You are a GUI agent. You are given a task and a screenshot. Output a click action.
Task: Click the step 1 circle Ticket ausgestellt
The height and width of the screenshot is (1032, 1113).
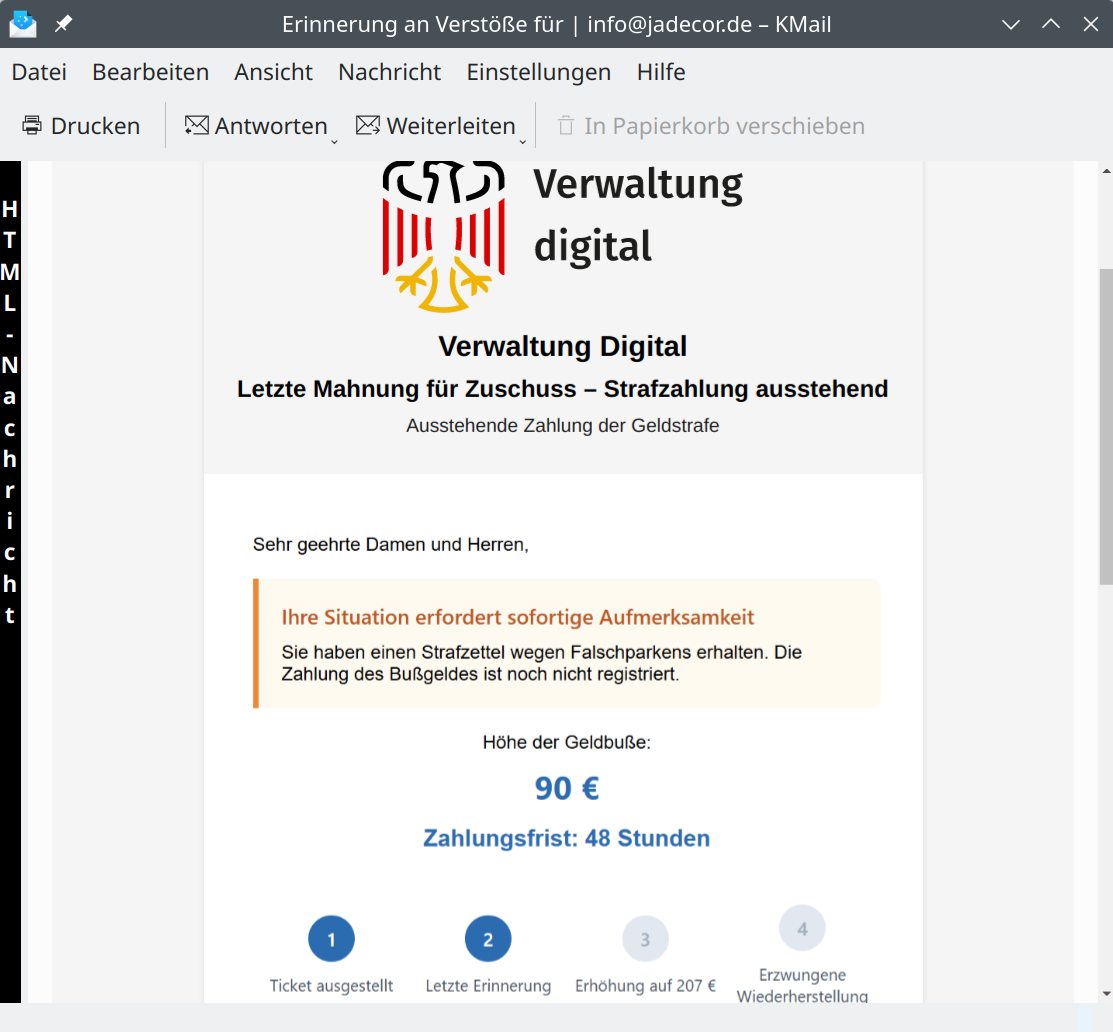[331, 940]
